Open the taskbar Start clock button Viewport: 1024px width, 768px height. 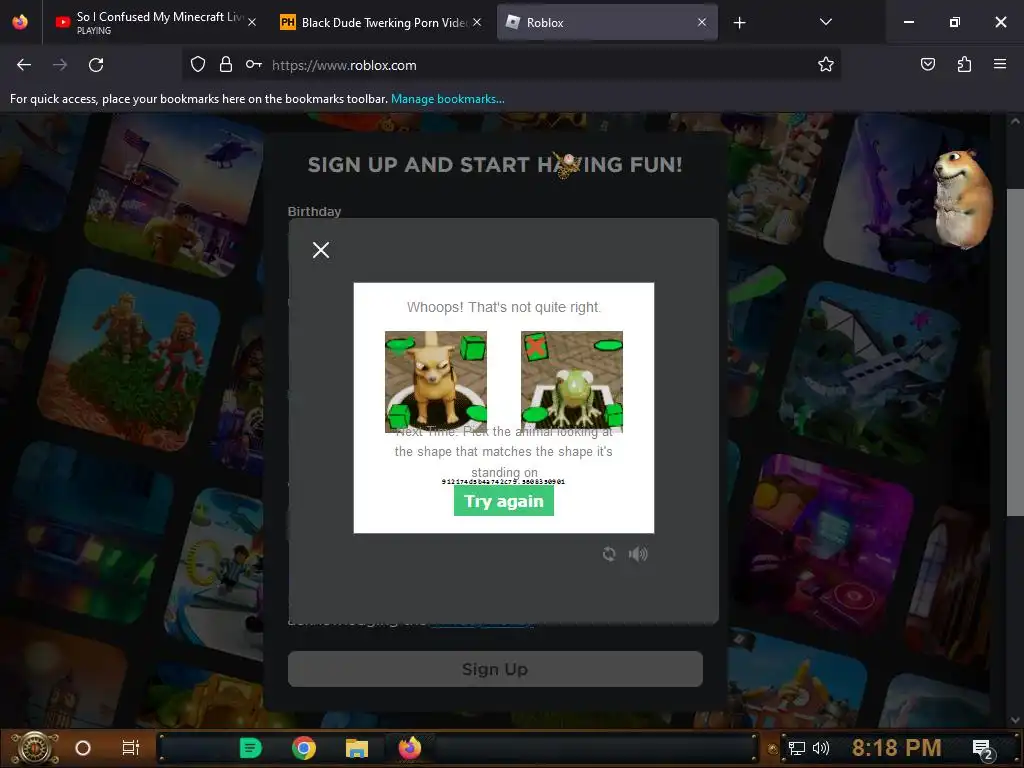(35, 748)
